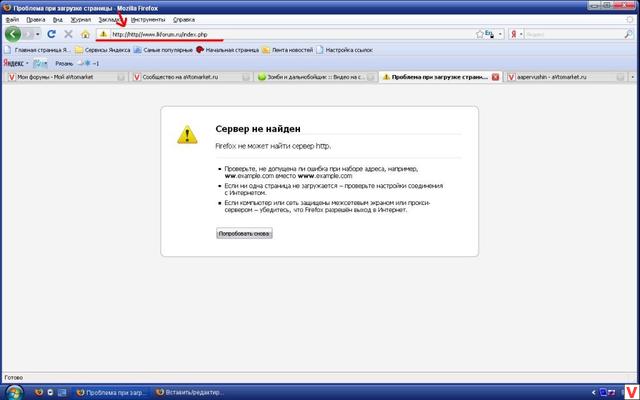Click the search magnifier icon
640x400 pixels.
pyautogui.click(x=628, y=34)
